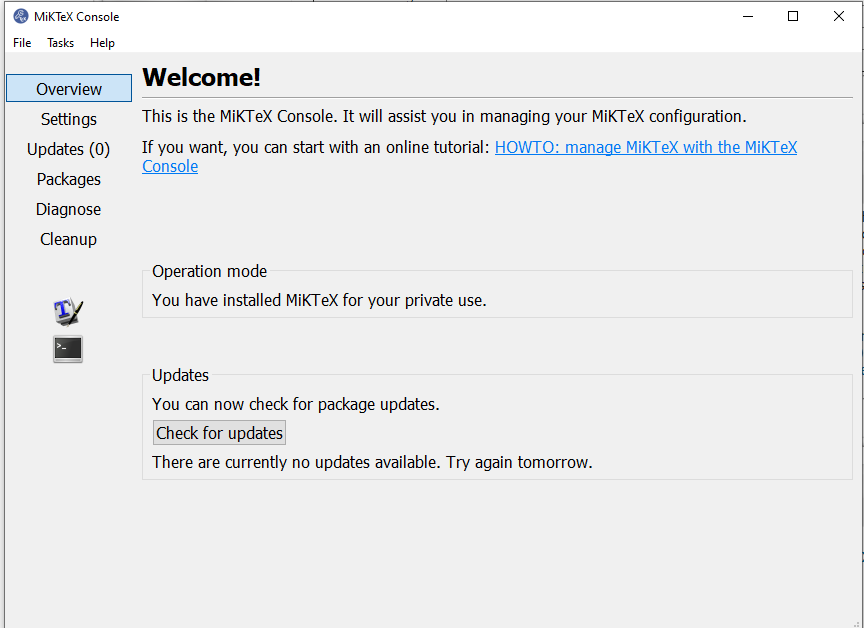Close the MiKTeX Console window
The height and width of the screenshot is (628, 864).
point(839,17)
